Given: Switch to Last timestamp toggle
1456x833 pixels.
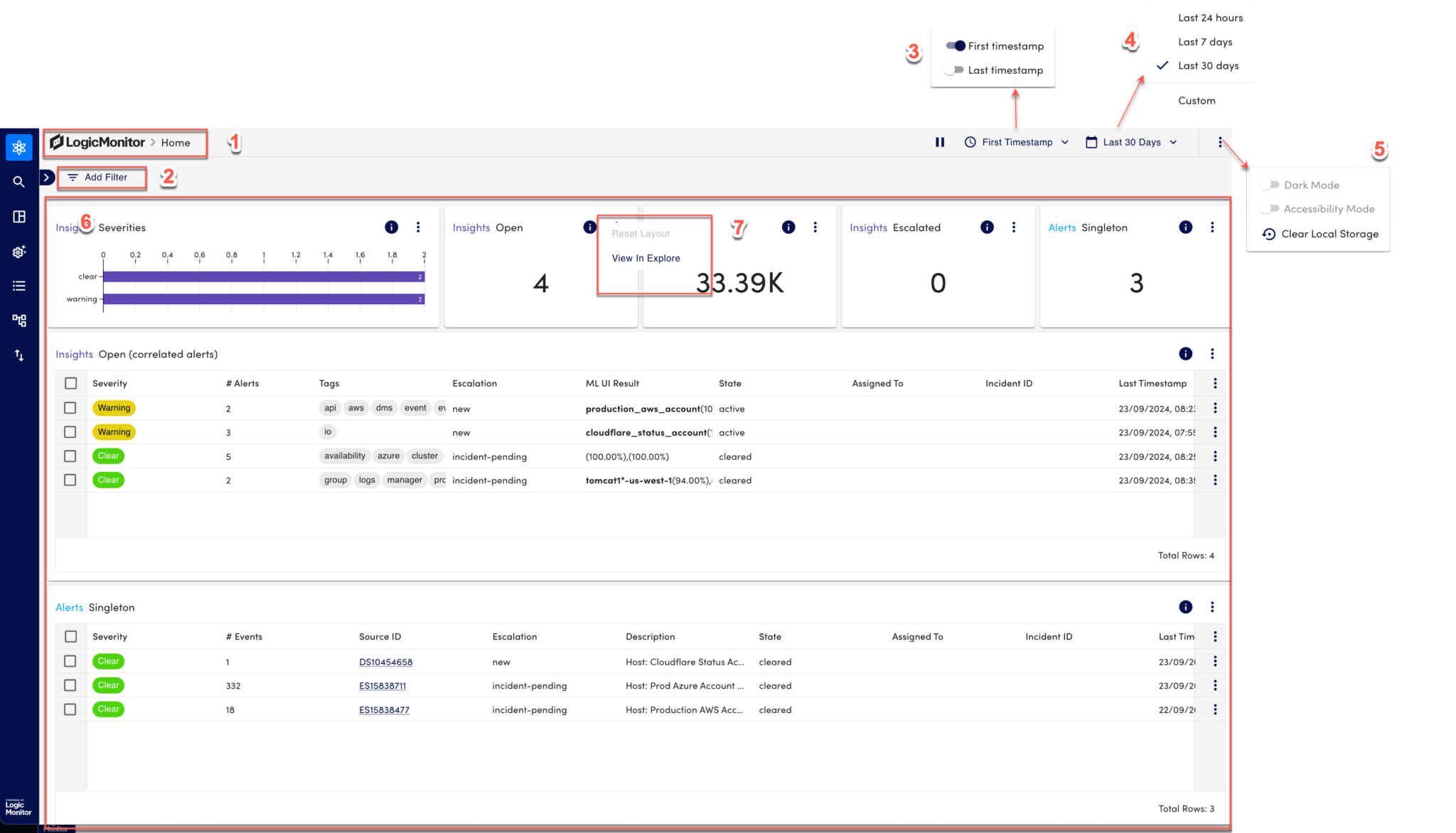Looking at the screenshot, I should 955,70.
